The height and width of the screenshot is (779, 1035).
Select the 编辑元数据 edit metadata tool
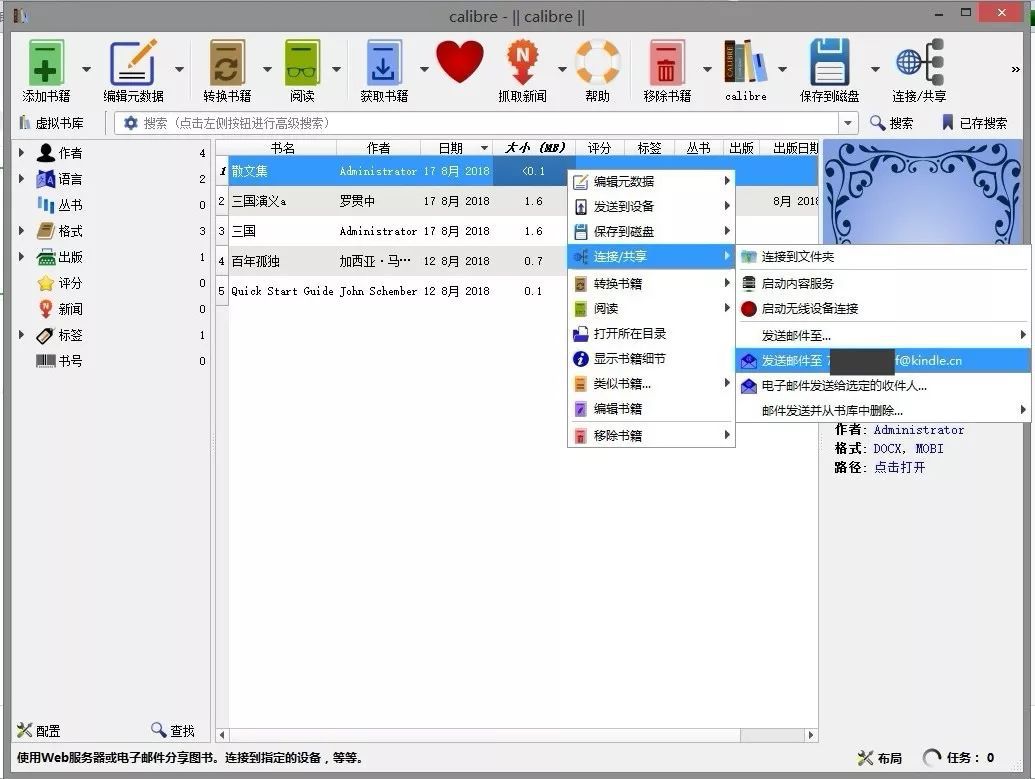pos(135,63)
